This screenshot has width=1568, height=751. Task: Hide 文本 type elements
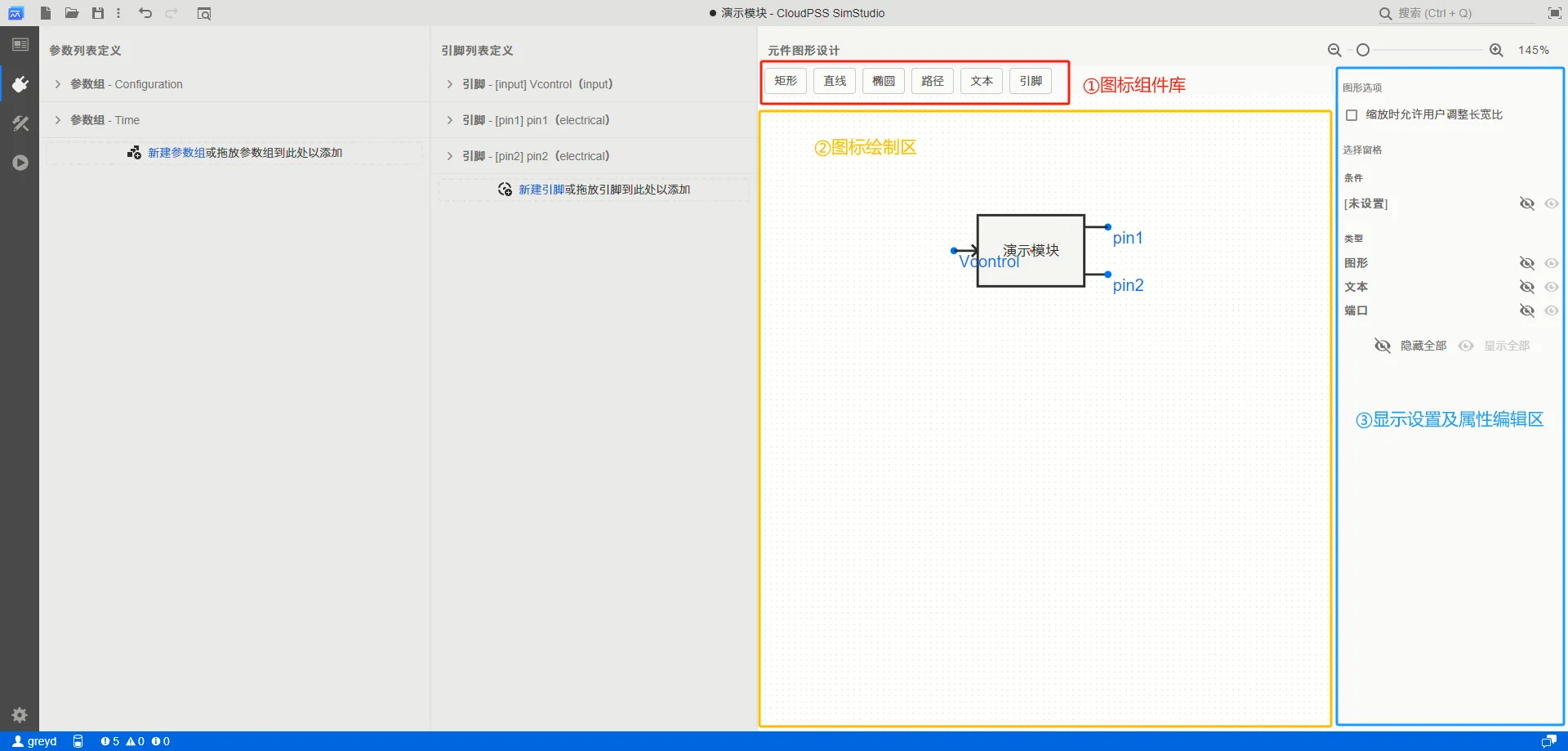[1526, 287]
